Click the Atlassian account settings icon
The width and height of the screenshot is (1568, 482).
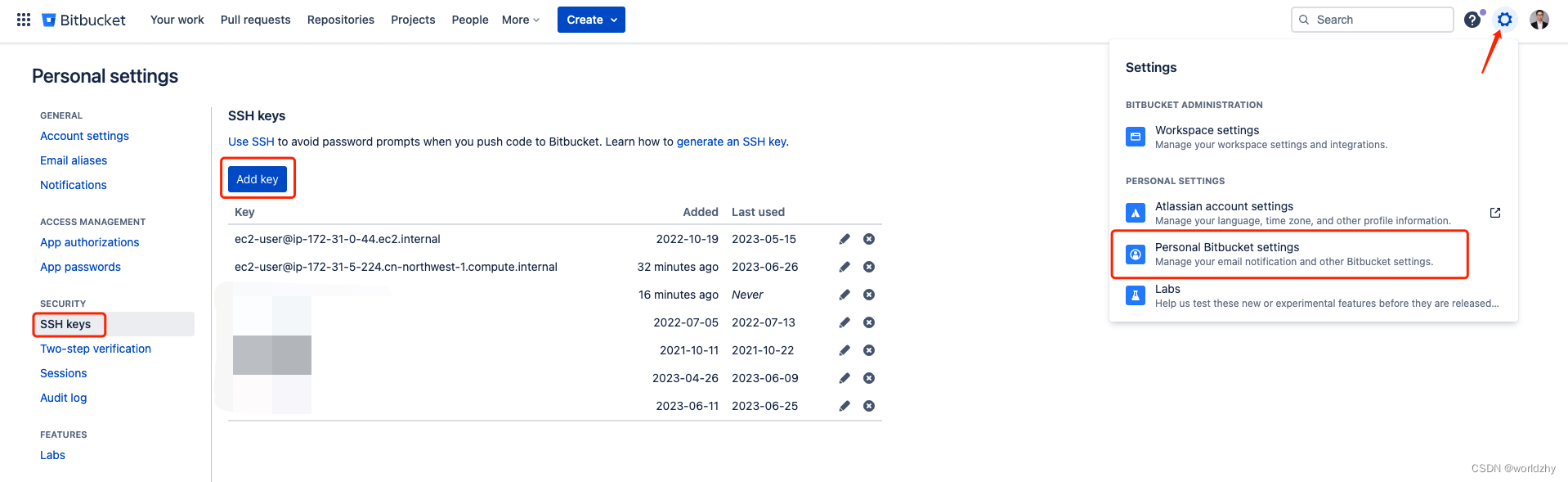1136,213
